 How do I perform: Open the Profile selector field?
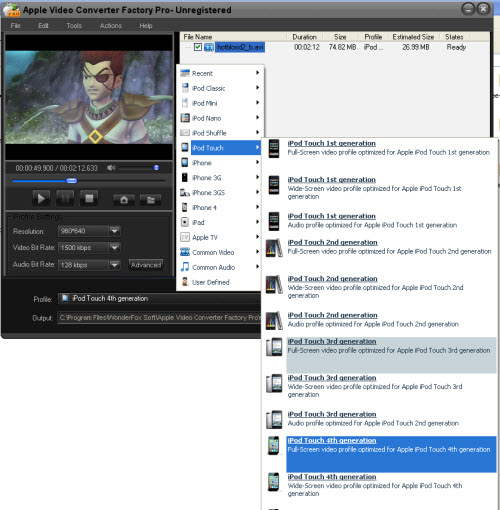[159, 298]
